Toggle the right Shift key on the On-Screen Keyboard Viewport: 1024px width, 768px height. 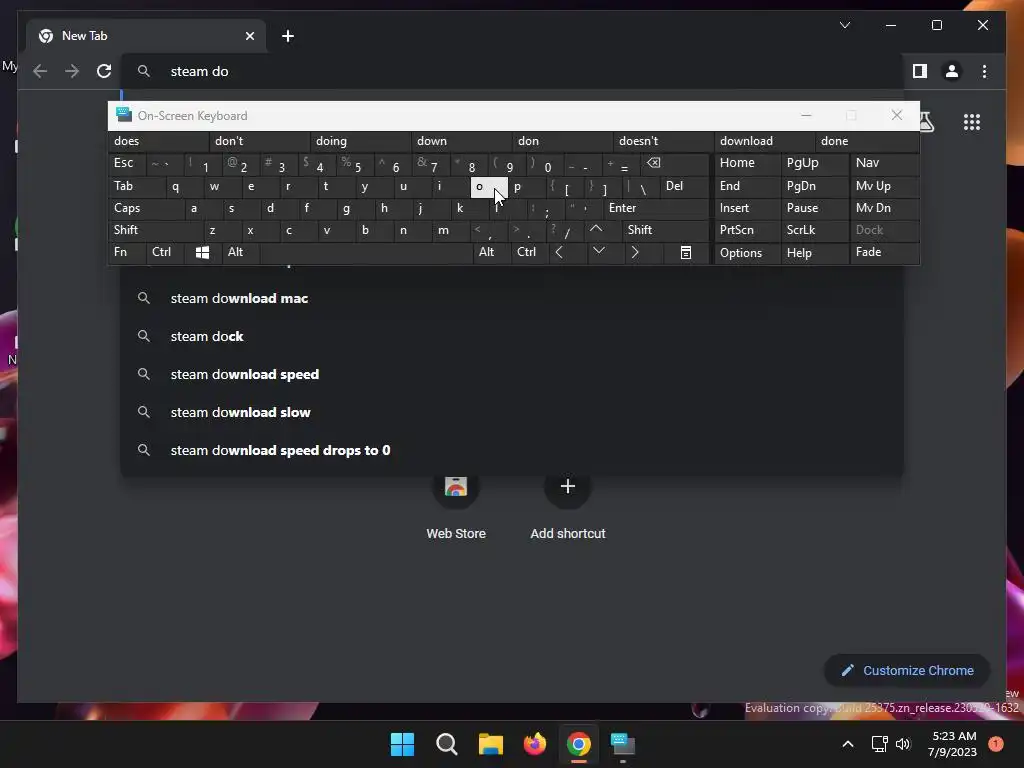pyautogui.click(x=665, y=230)
